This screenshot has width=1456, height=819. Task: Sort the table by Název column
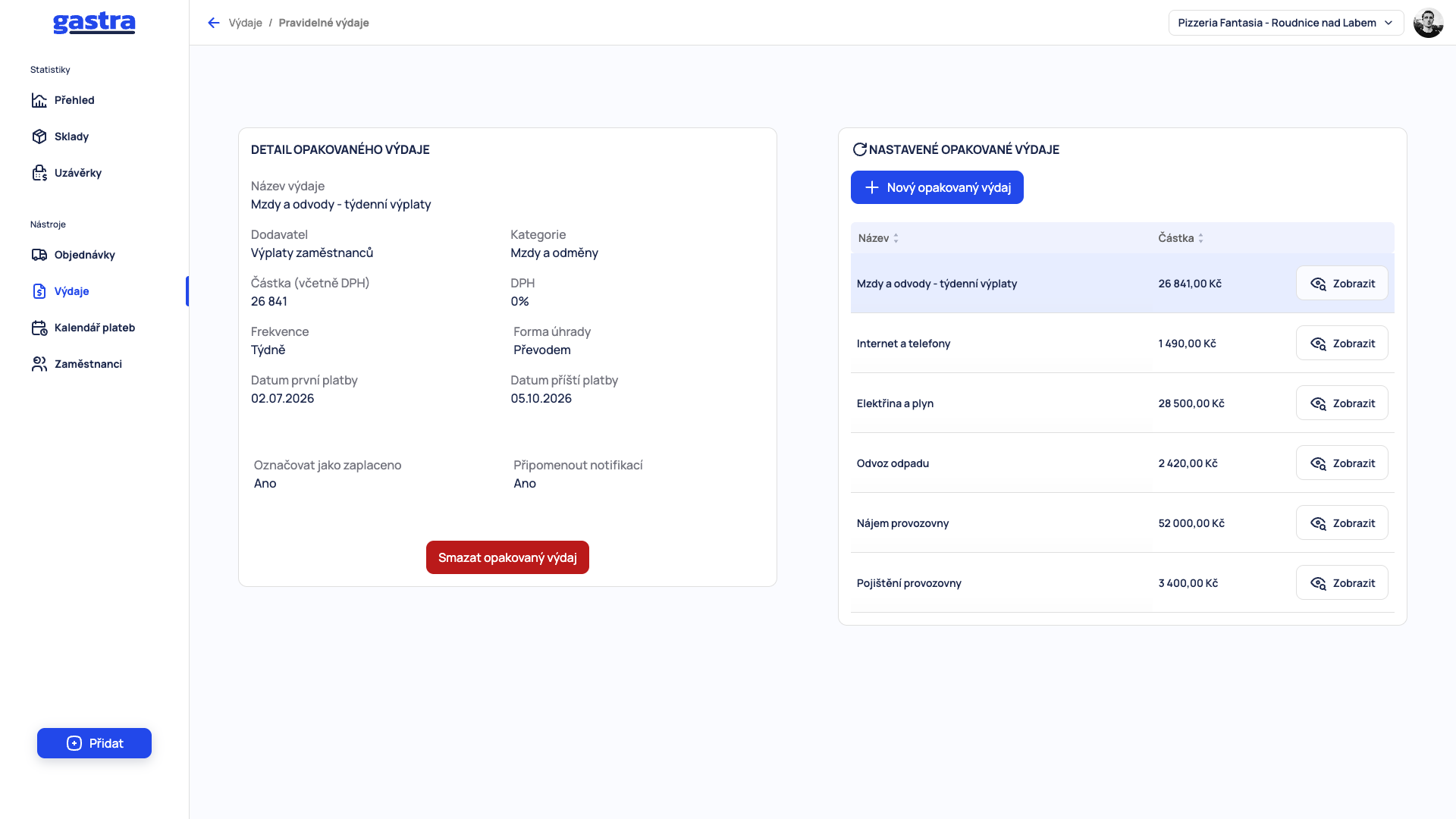point(878,238)
